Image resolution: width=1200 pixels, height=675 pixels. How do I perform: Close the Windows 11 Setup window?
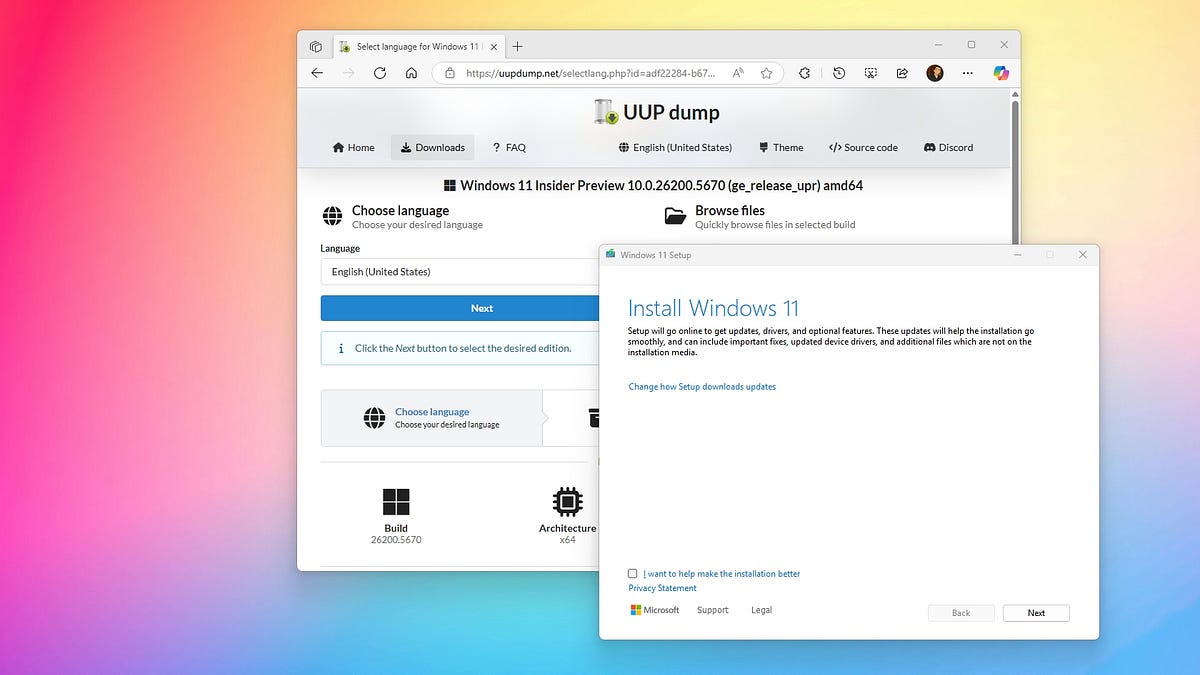pyautogui.click(x=1083, y=255)
